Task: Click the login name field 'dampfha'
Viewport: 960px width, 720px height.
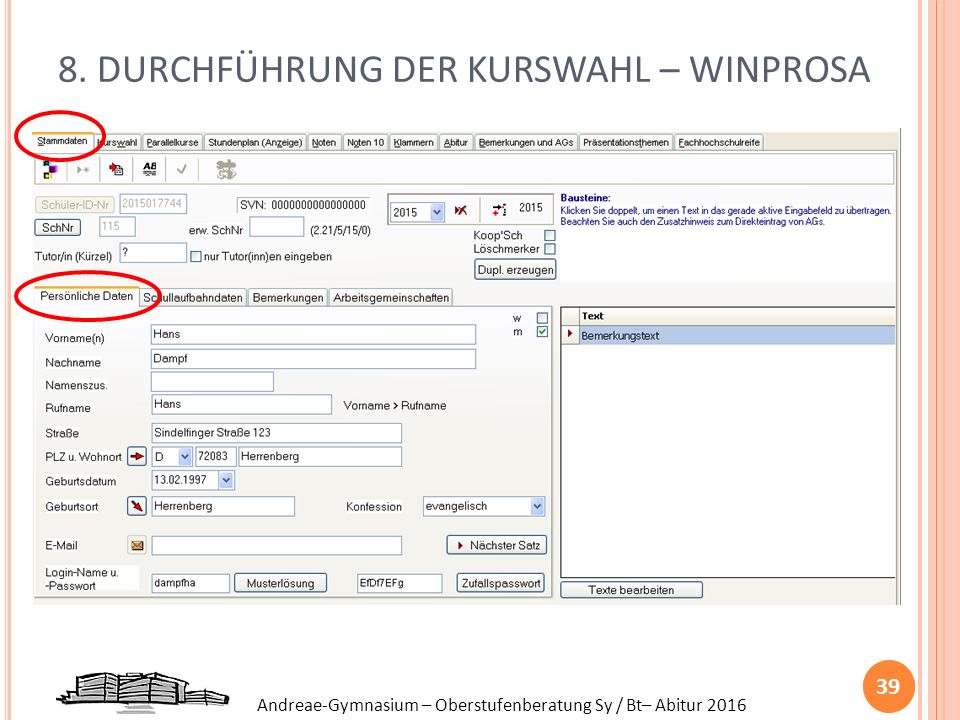Action: coord(190,583)
